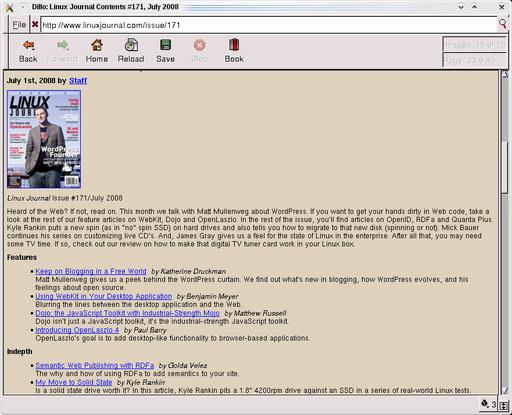The height and width of the screenshot is (415, 512).
Task: Click the search magnifier icon beside URL bar
Action: click(x=502, y=24)
